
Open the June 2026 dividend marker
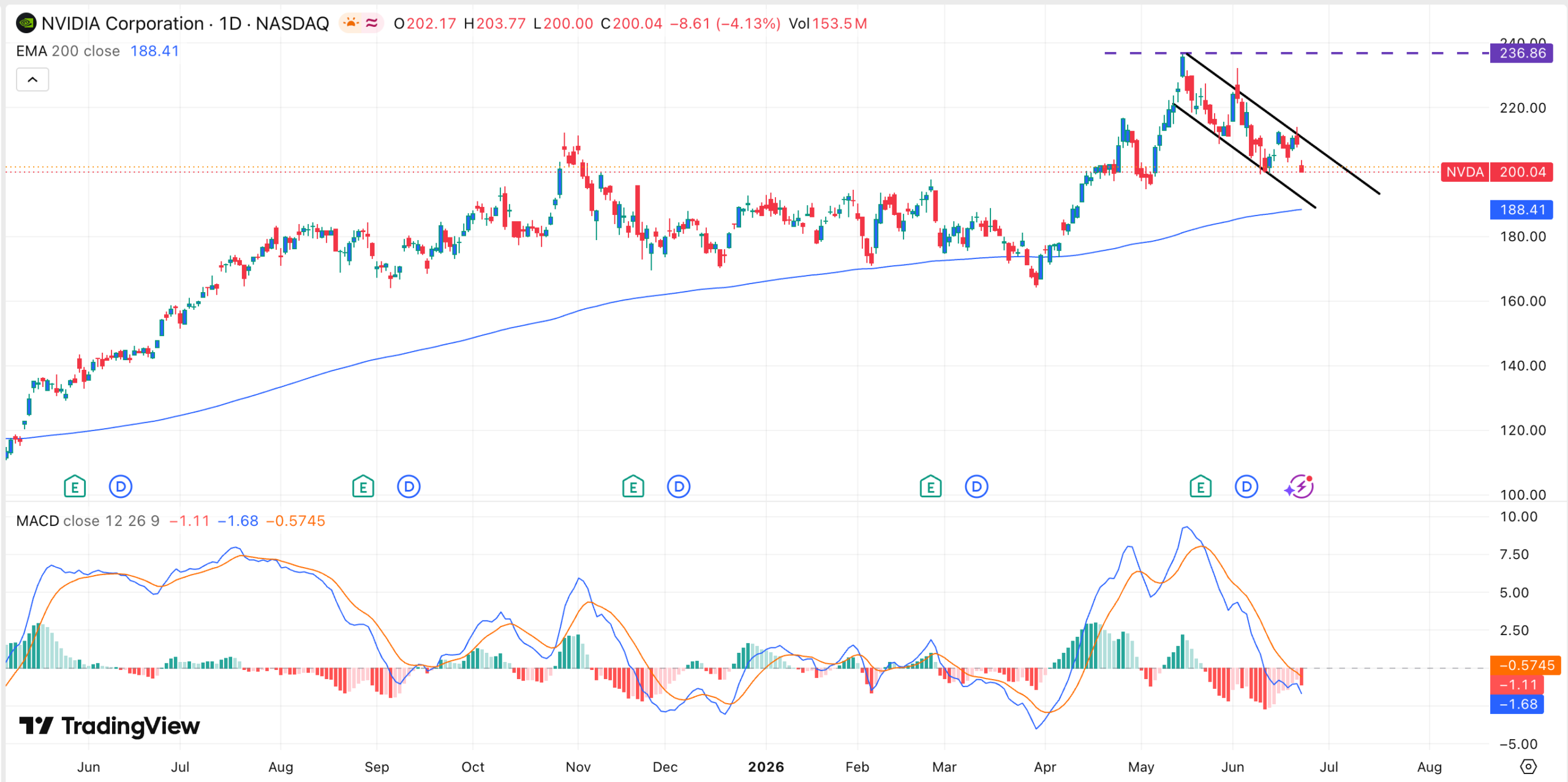coord(1246,487)
